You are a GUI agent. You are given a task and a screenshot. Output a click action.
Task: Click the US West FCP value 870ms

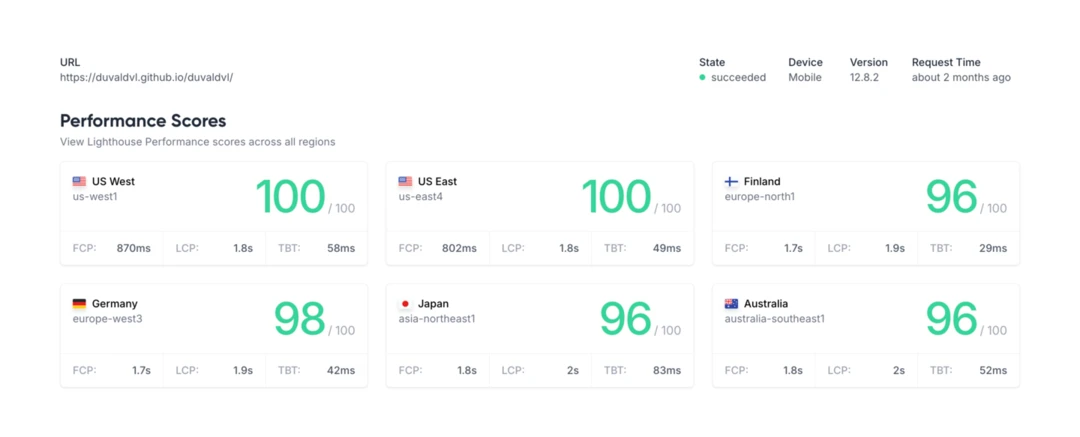pos(133,248)
